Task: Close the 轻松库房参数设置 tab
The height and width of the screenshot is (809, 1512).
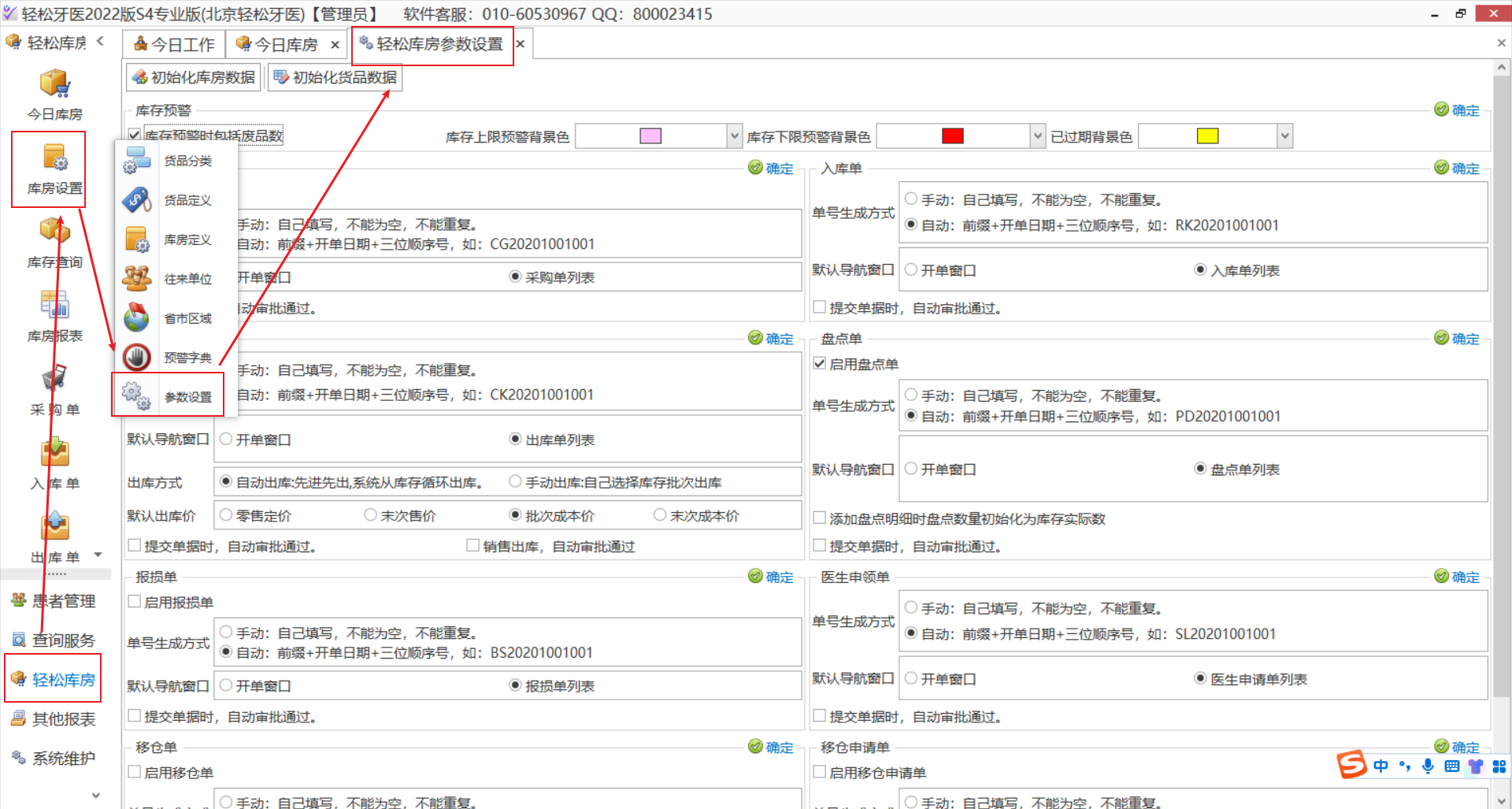Action: tap(521, 44)
